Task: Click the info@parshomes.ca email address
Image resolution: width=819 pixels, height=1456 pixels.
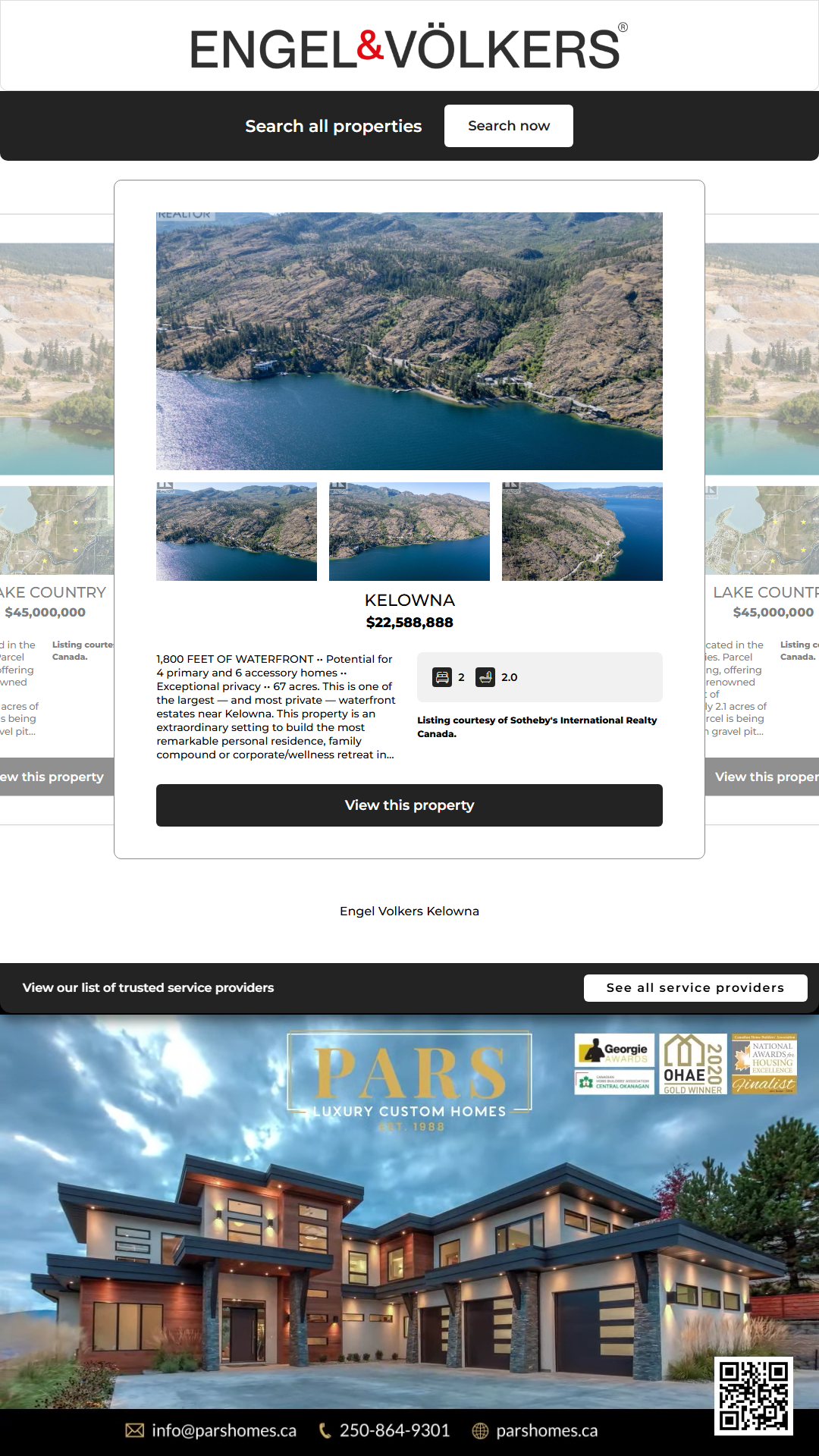Action: (x=224, y=1430)
